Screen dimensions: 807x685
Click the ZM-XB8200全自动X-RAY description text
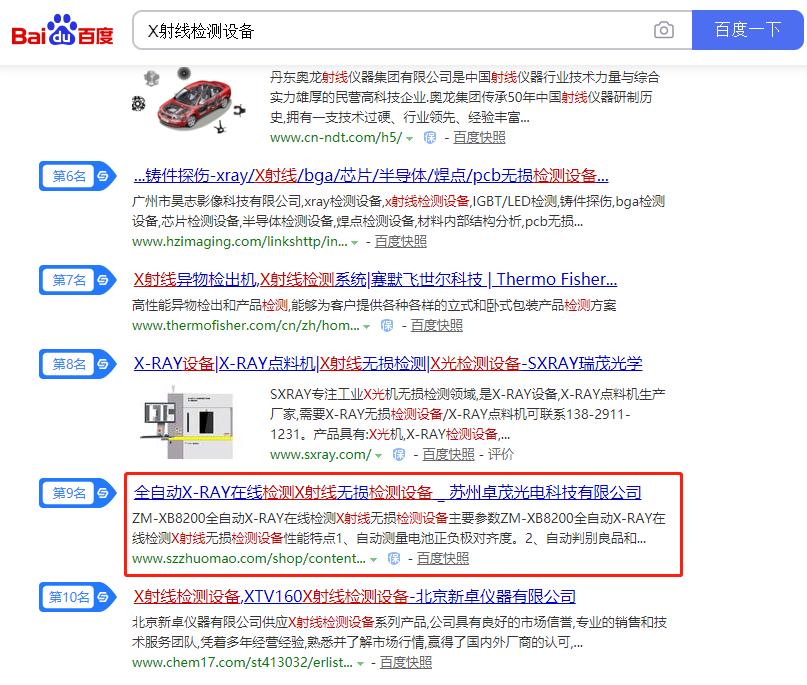coord(399,528)
